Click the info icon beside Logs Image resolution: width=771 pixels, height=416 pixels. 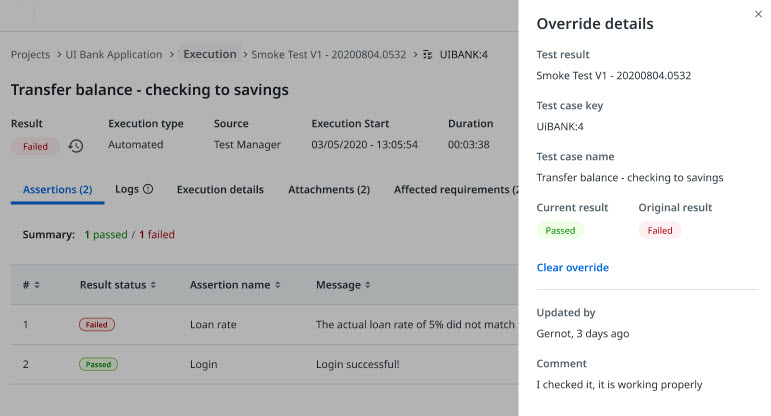pyautogui.click(x=148, y=189)
